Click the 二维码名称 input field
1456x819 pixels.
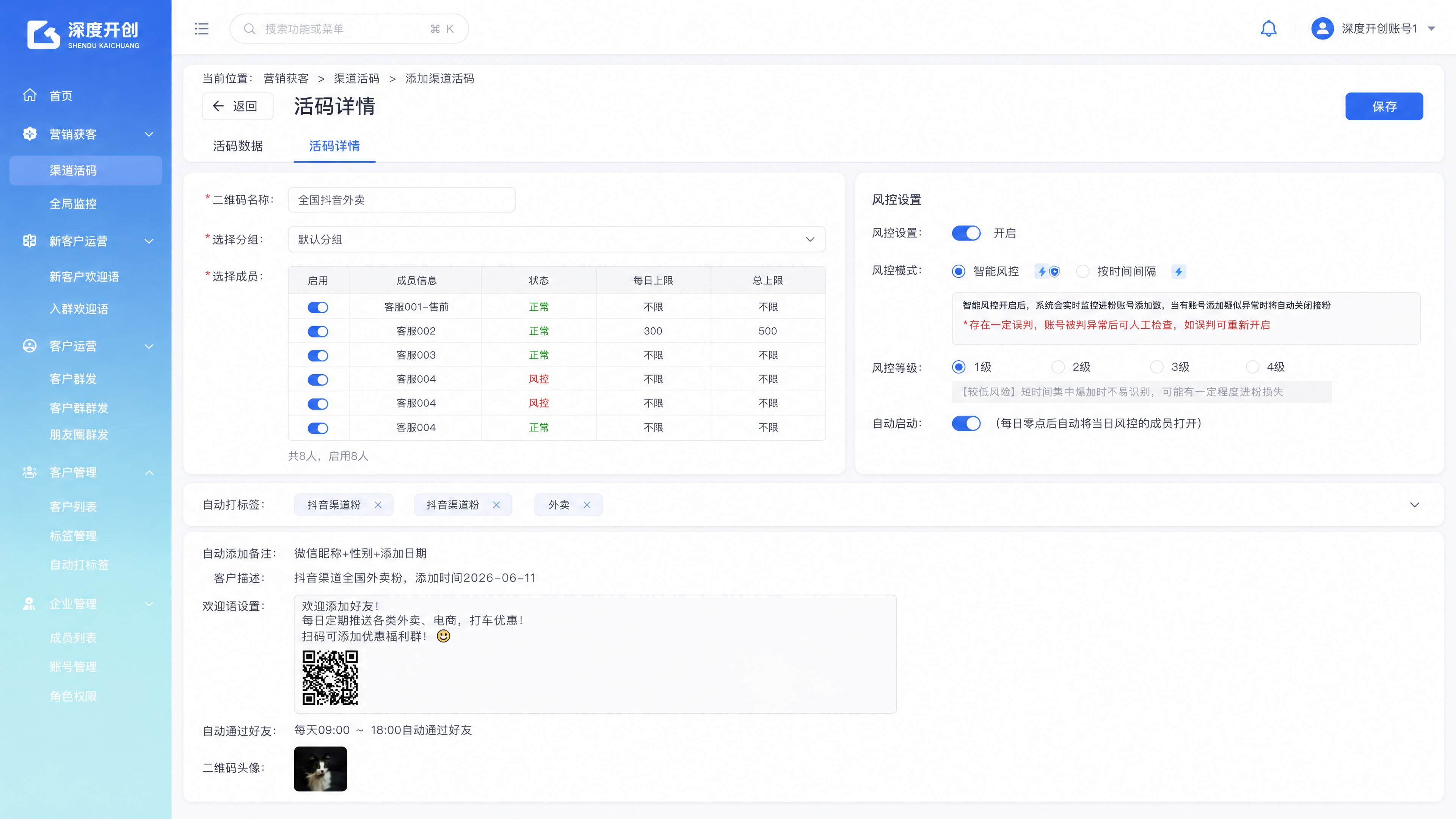401,200
